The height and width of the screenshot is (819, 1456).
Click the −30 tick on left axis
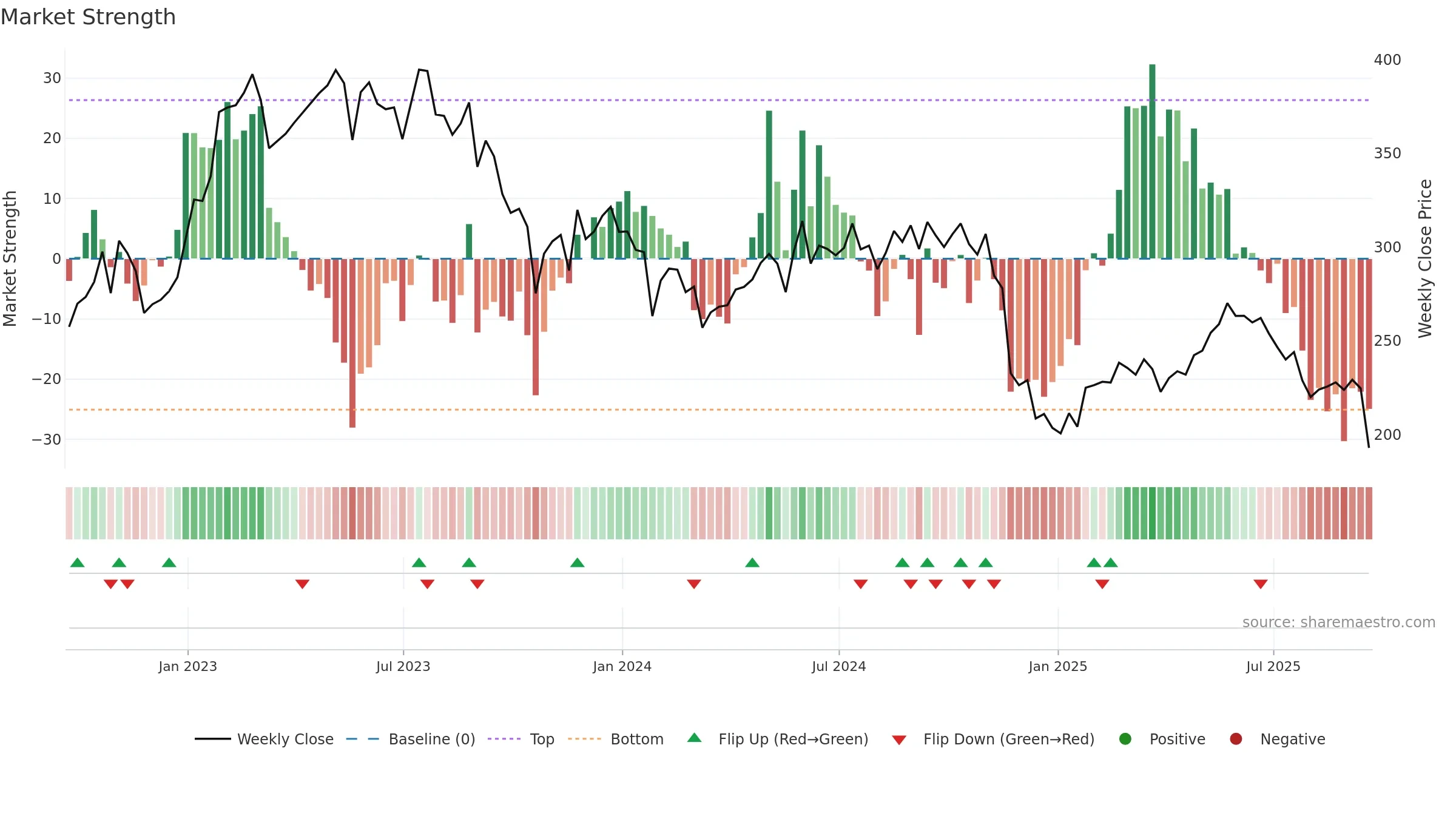[46, 439]
